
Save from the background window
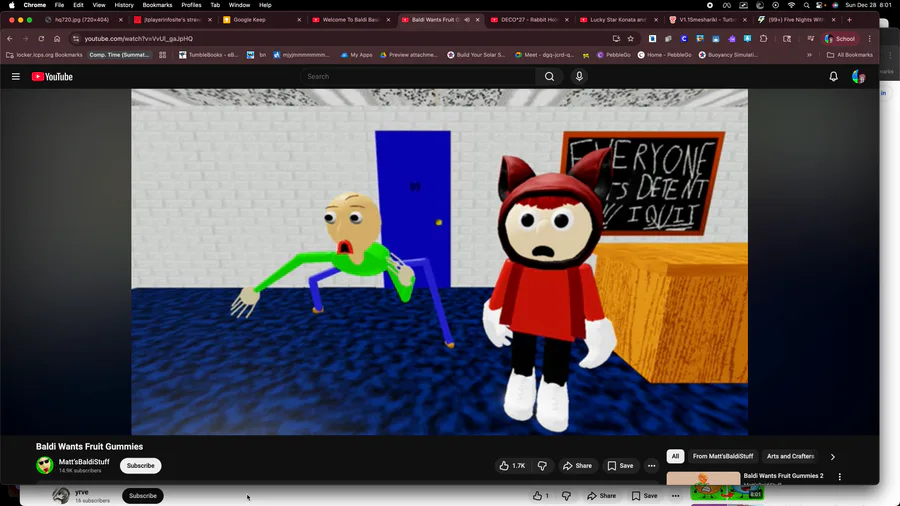point(645,496)
